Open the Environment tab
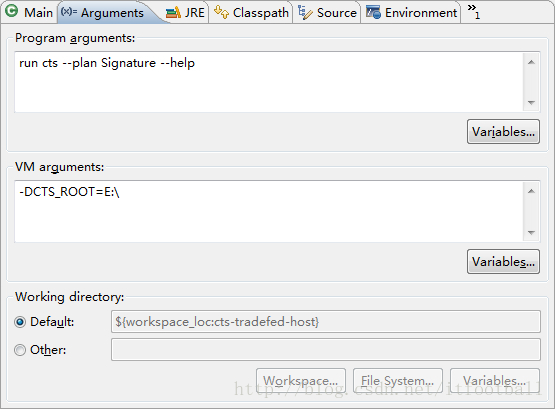The height and width of the screenshot is (409, 555). 412,13
